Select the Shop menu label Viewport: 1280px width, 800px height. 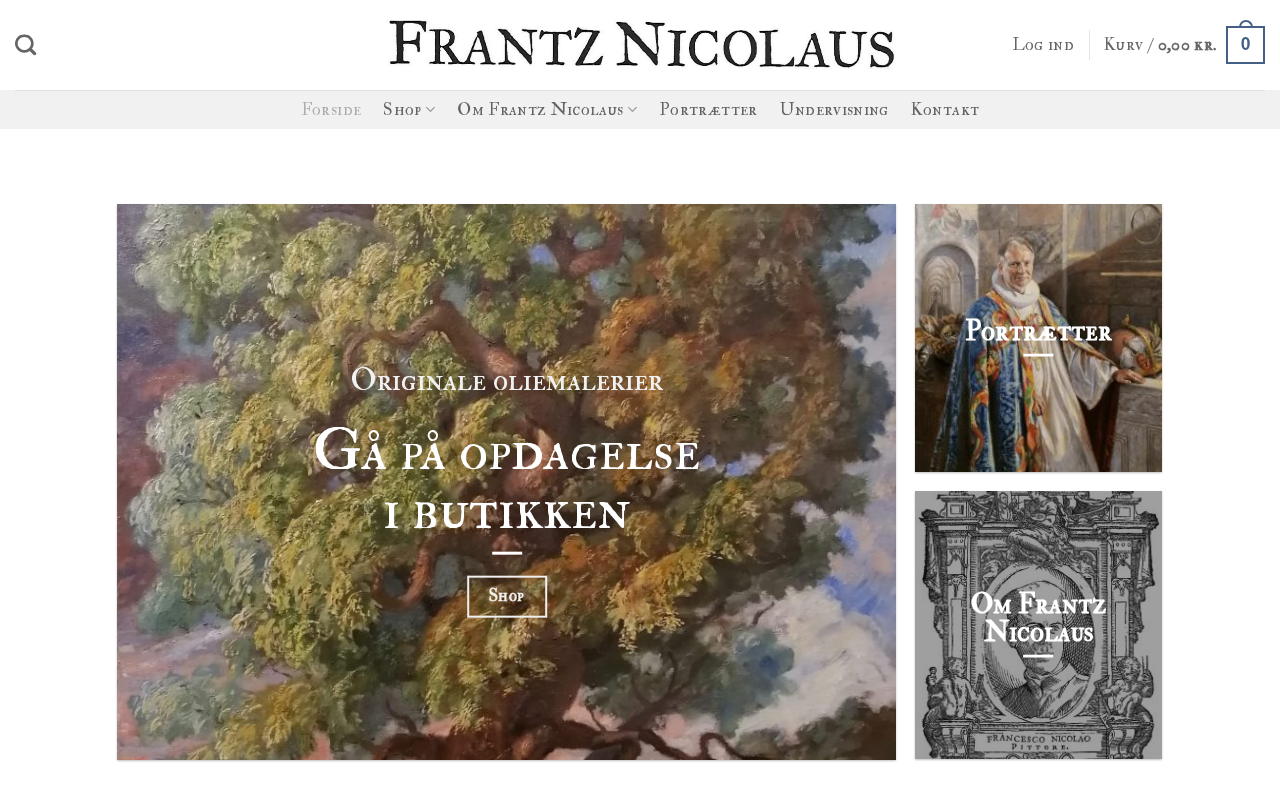(402, 110)
